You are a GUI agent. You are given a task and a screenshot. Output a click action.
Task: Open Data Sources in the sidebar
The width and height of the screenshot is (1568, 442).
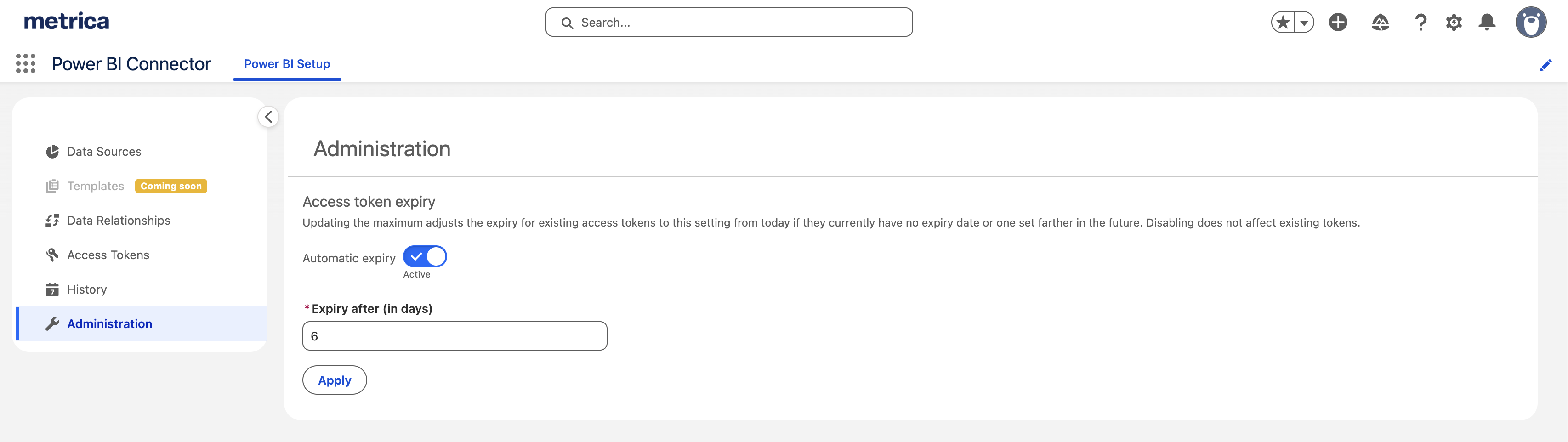tap(104, 152)
